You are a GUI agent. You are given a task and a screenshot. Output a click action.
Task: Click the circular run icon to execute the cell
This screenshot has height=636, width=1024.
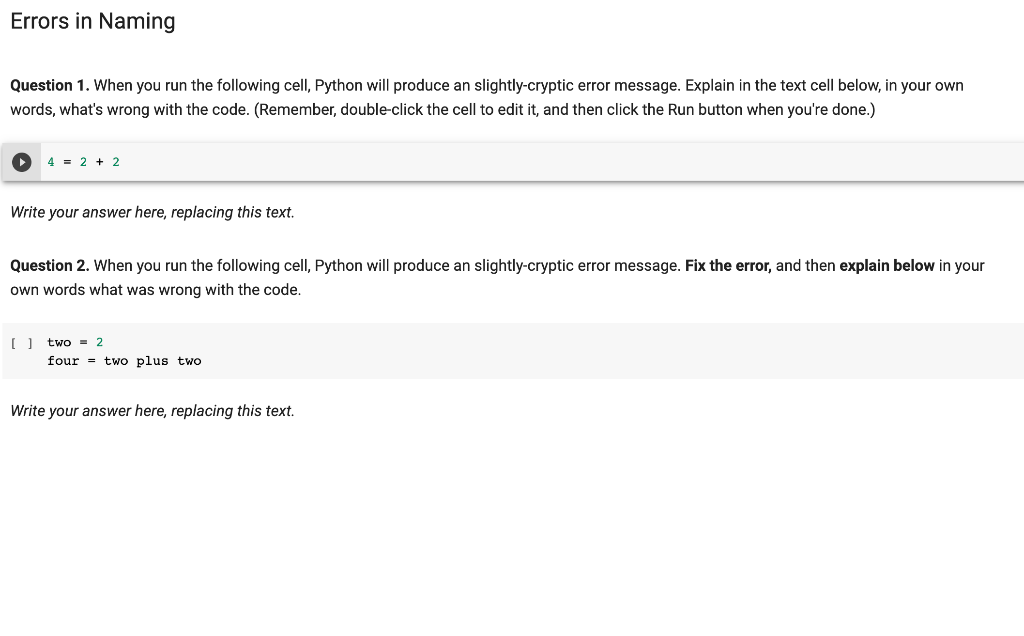point(20,161)
